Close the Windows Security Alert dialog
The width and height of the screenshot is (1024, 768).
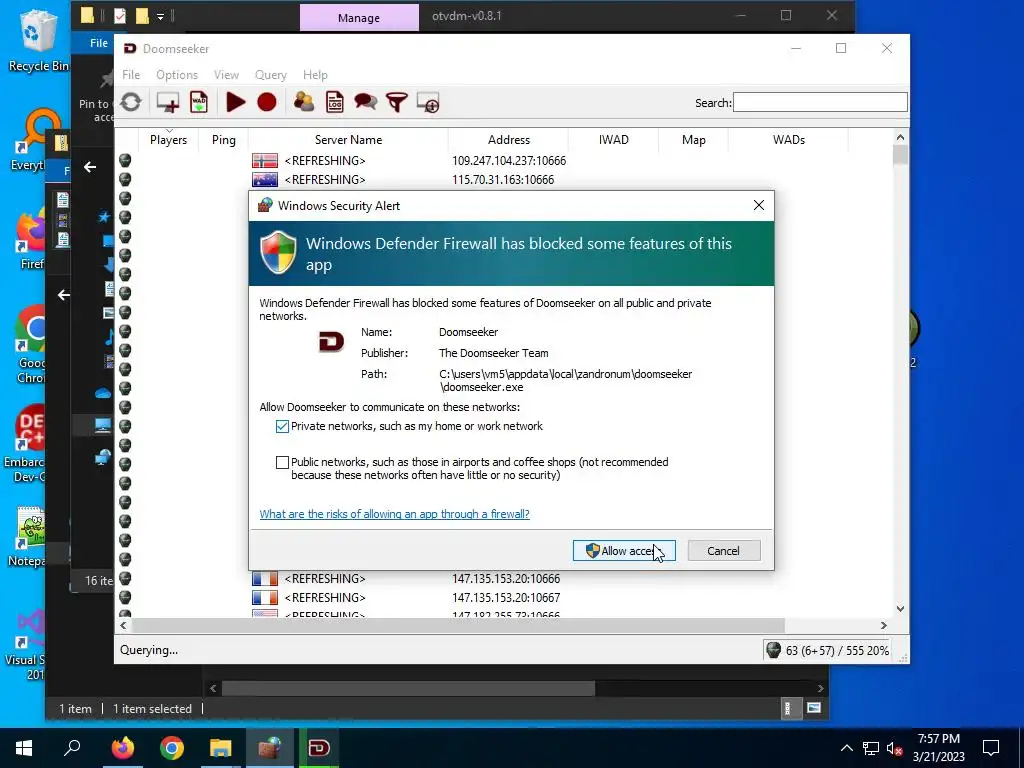[x=759, y=205]
